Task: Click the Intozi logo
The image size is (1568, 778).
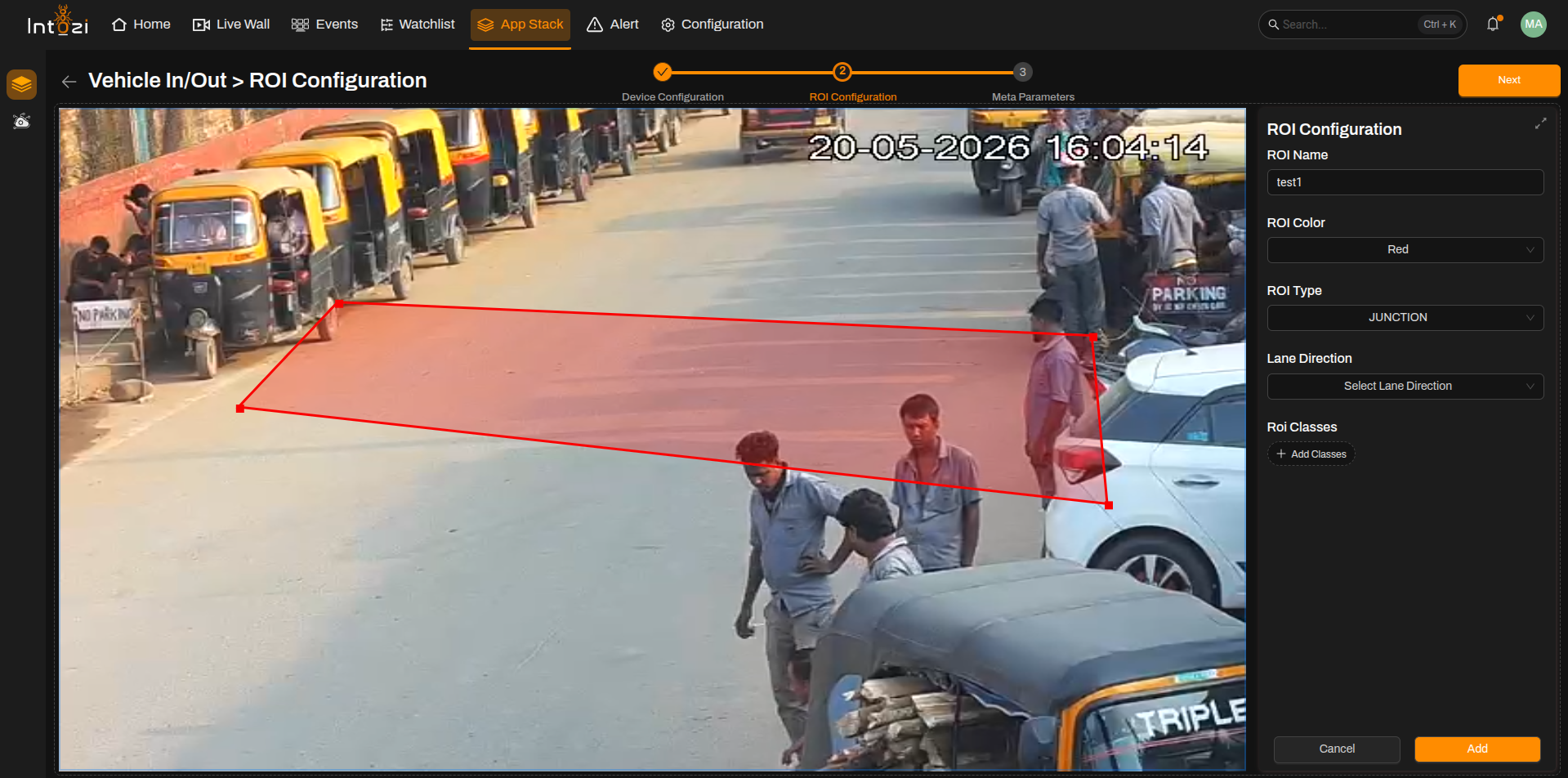Action: tap(57, 22)
